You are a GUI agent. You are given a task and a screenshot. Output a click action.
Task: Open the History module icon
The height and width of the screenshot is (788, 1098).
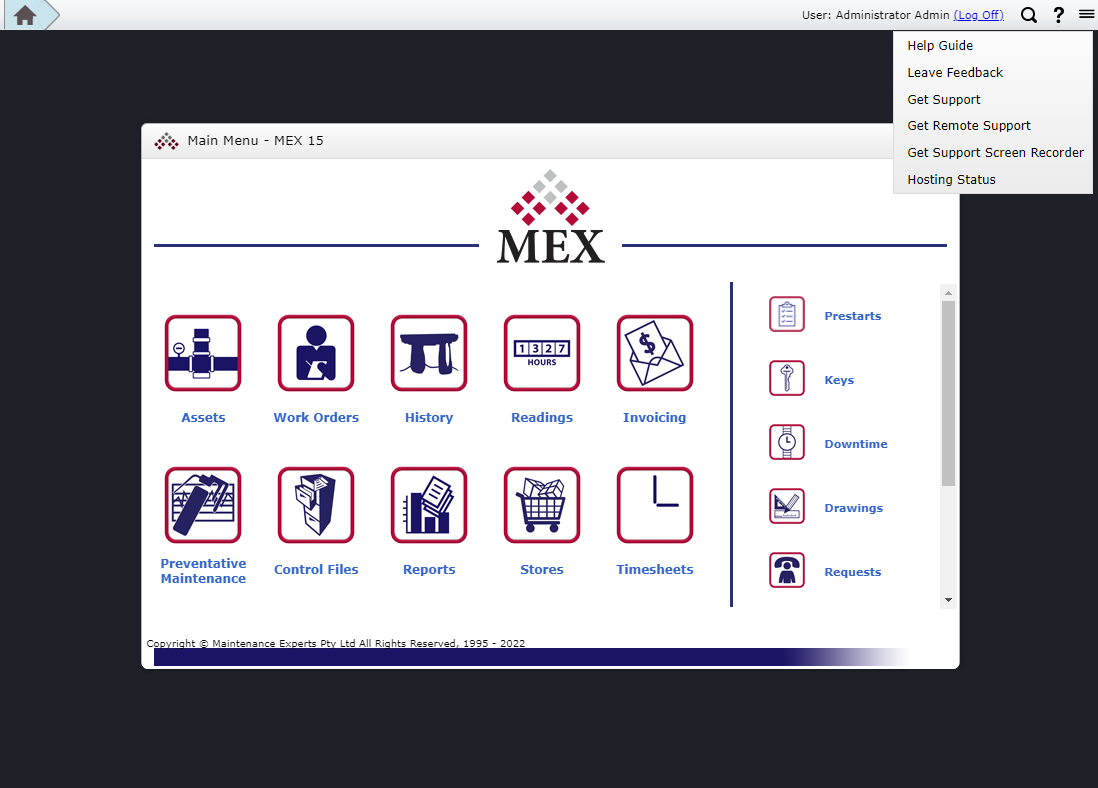point(429,353)
